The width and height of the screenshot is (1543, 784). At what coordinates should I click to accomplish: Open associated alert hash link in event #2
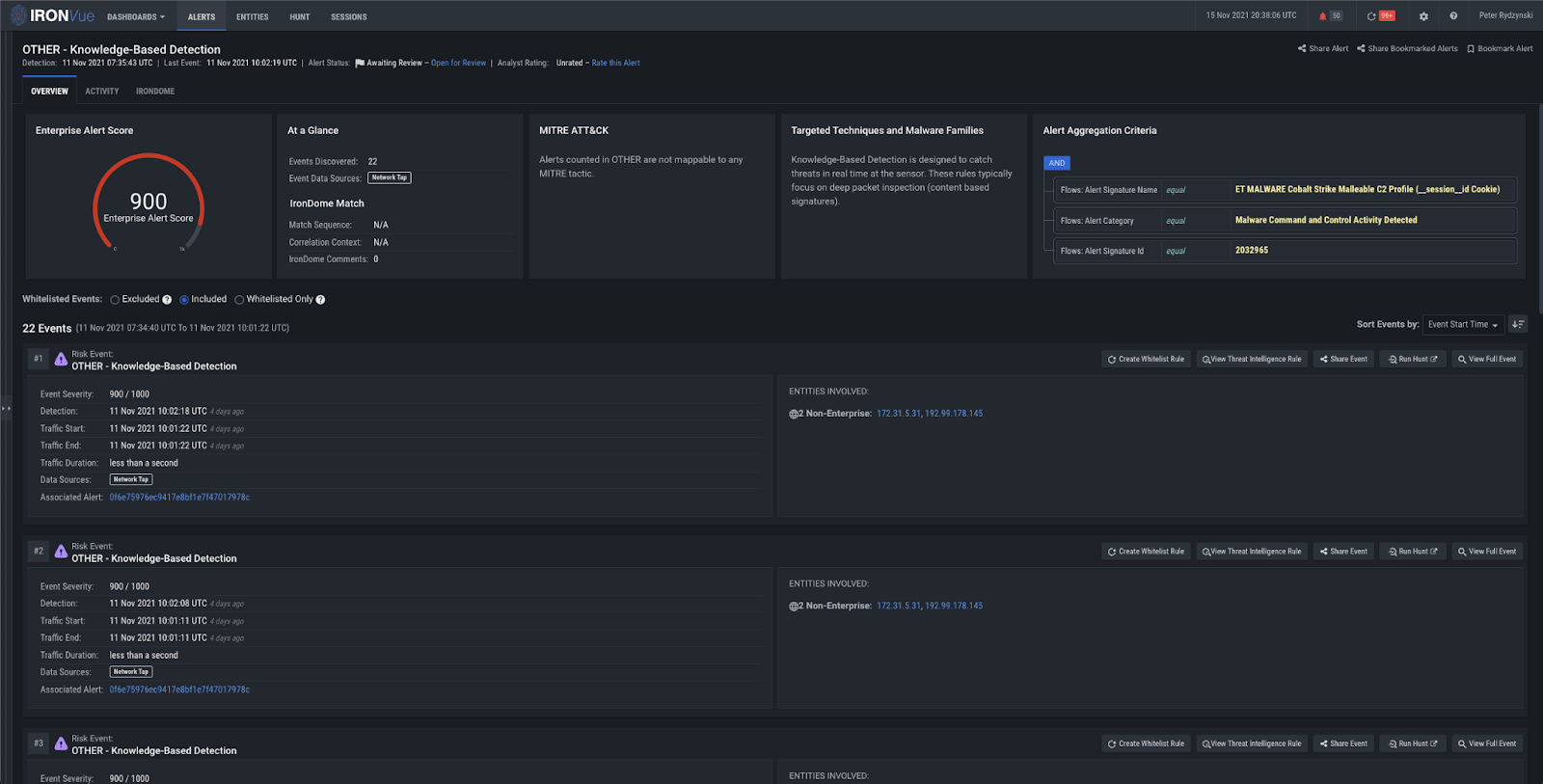pyautogui.click(x=179, y=689)
